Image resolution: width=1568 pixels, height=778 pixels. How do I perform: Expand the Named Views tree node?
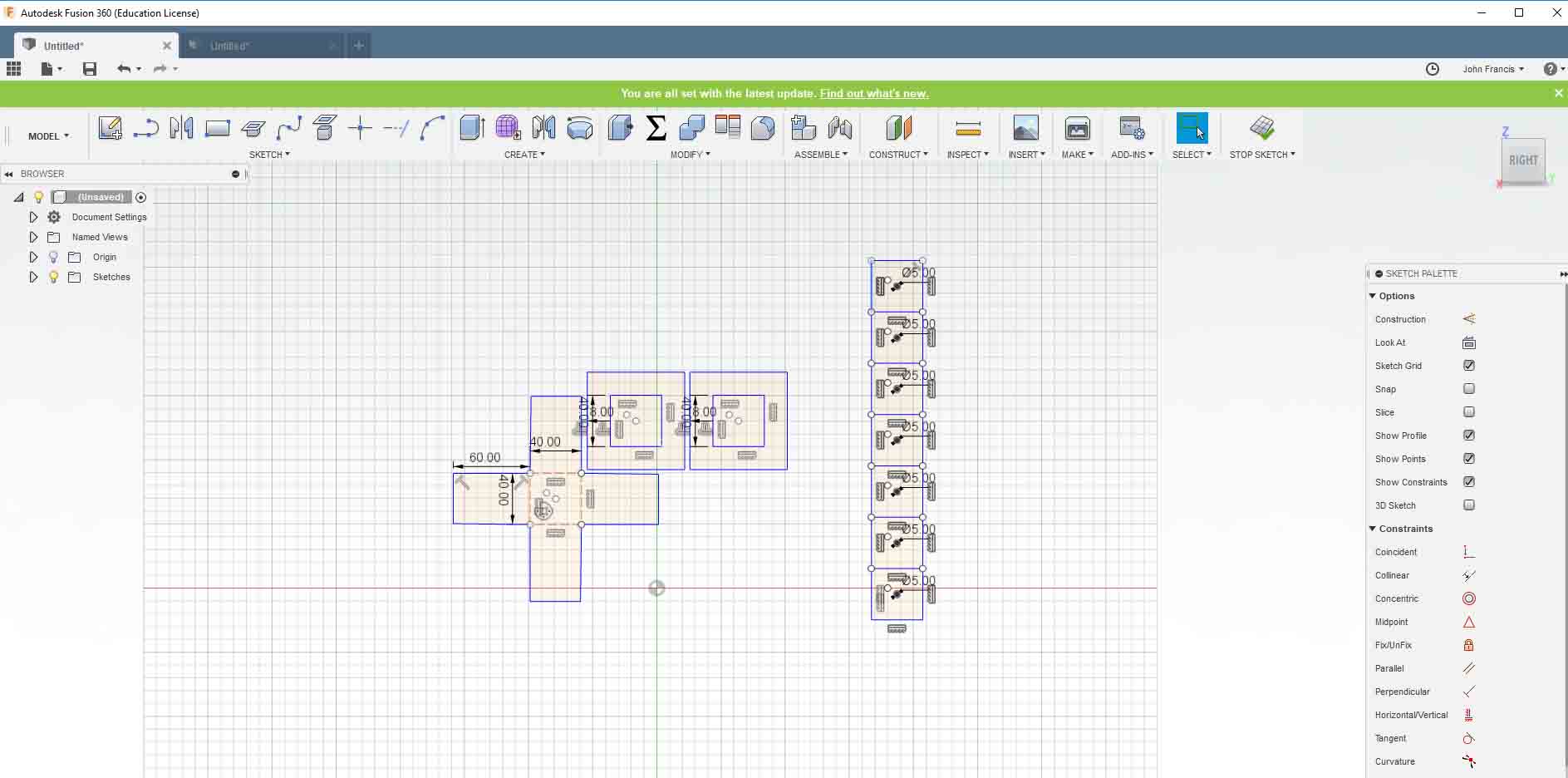(33, 237)
